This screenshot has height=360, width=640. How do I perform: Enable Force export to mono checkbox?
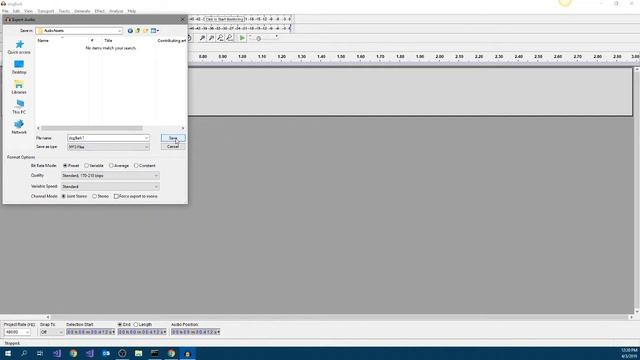(116, 196)
